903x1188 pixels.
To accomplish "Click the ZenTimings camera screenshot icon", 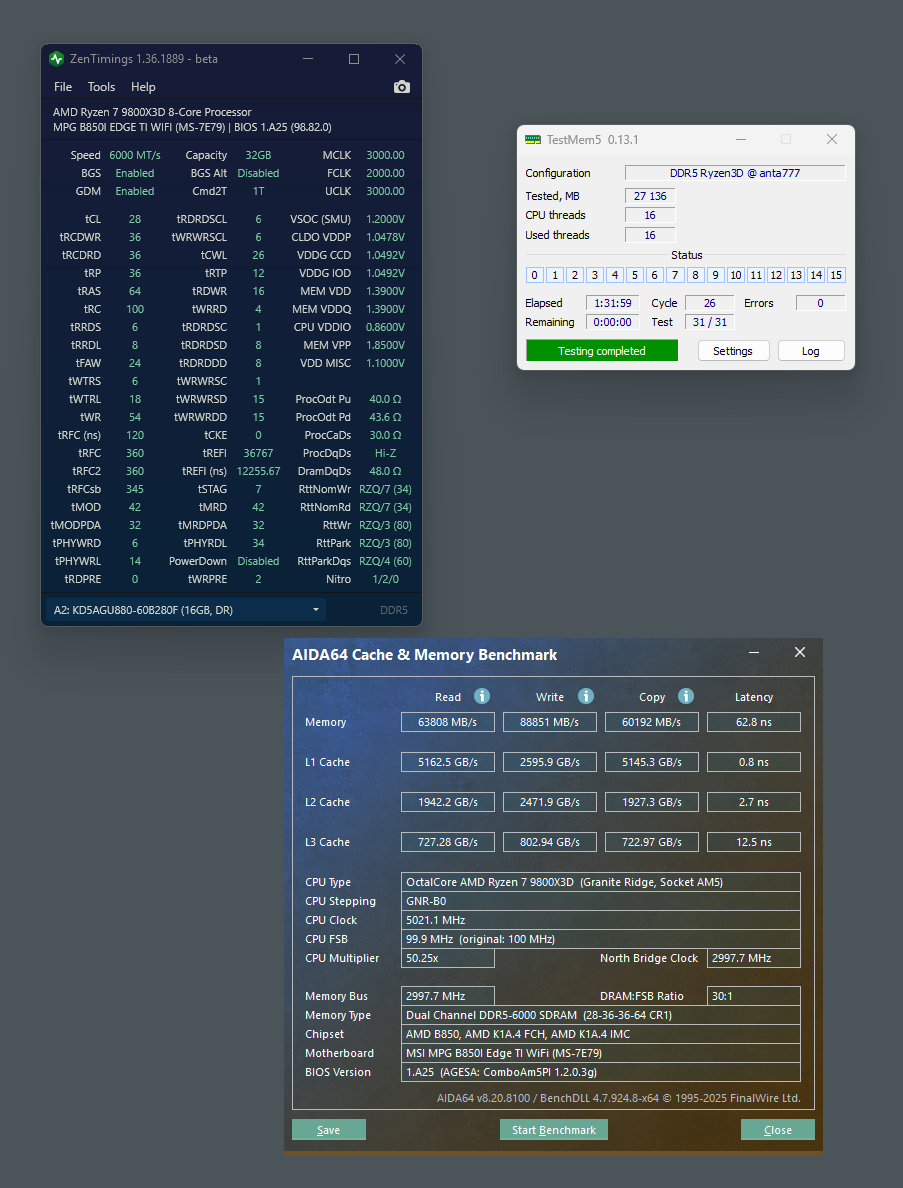I will point(402,87).
